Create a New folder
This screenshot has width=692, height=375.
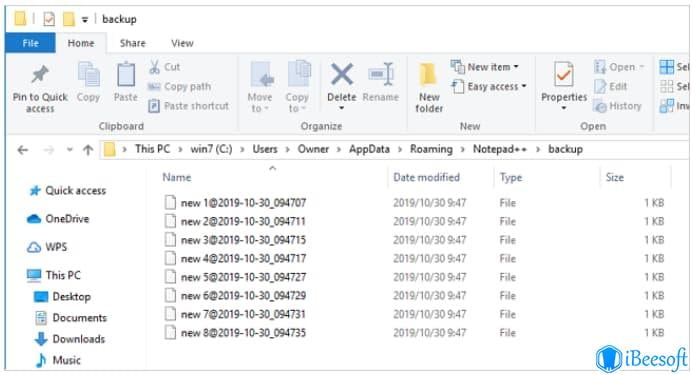point(429,88)
